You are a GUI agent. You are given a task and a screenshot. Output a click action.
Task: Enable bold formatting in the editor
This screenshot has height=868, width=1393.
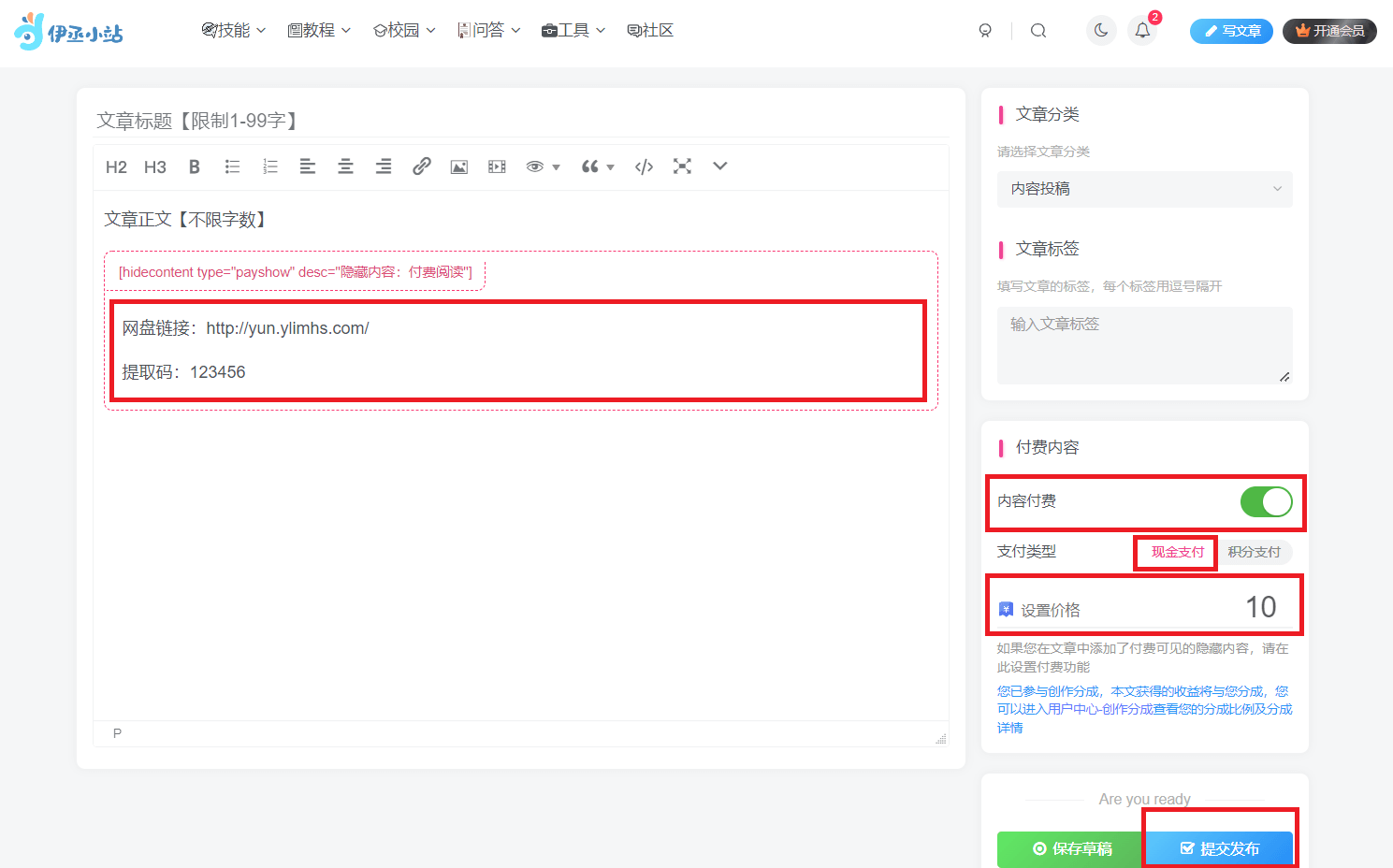pos(194,166)
